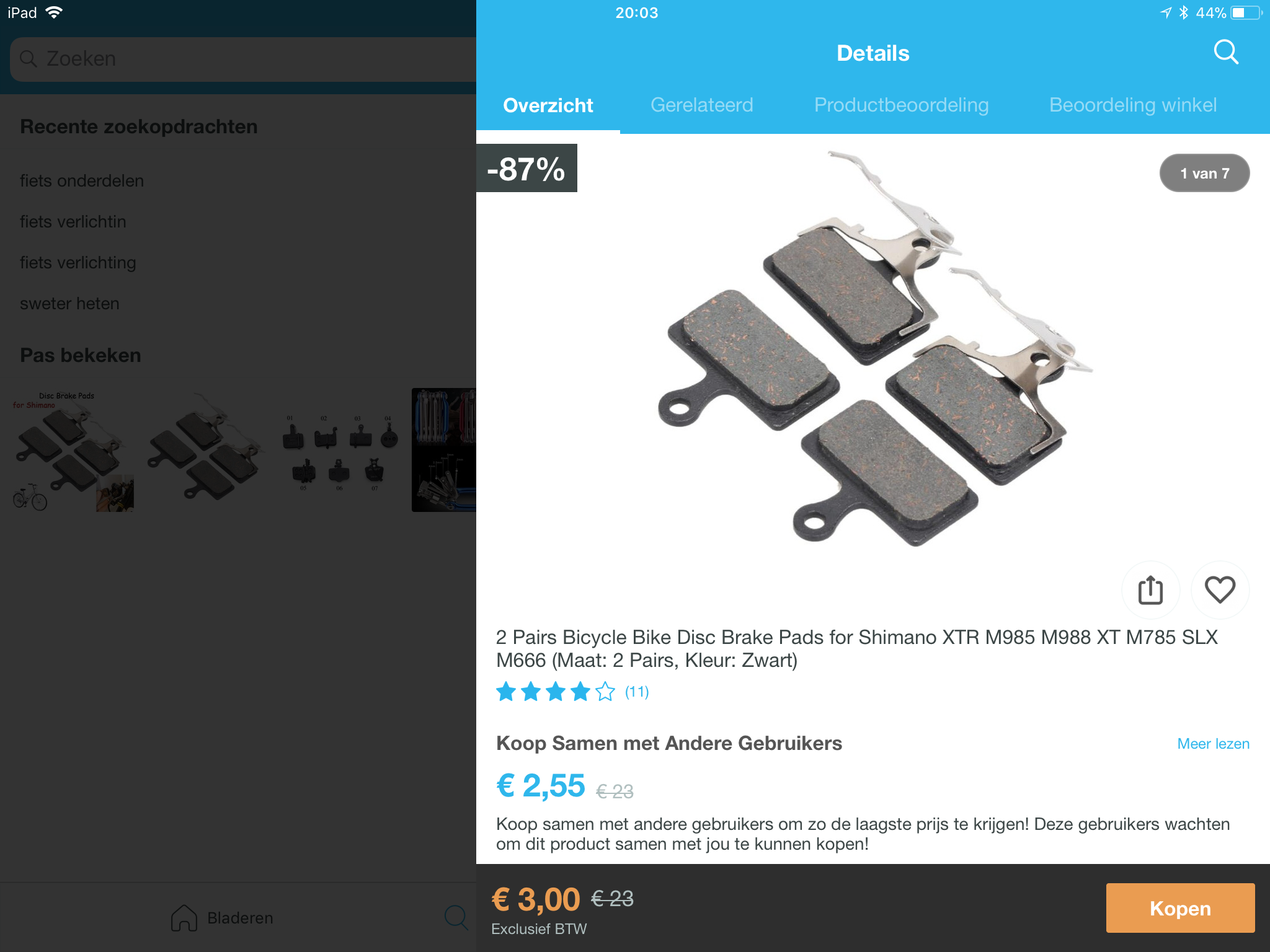
Task: Open the Productbeoordeling tab
Action: pos(901,105)
